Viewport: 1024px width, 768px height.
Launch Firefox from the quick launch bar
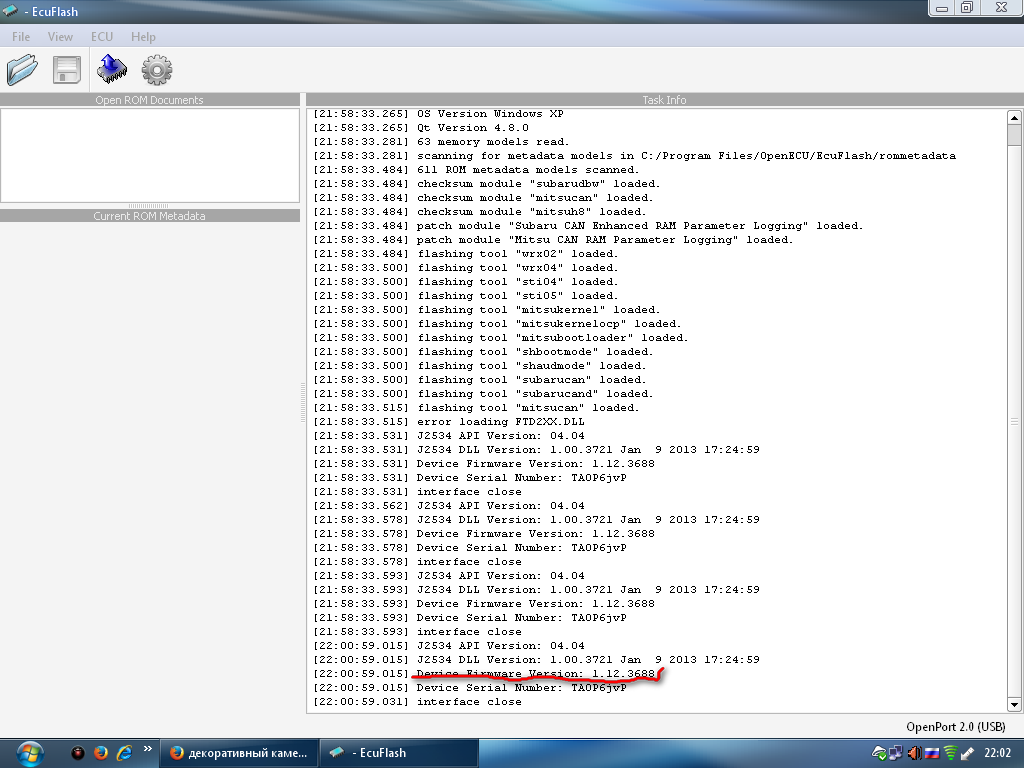click(x=101, y=753)
